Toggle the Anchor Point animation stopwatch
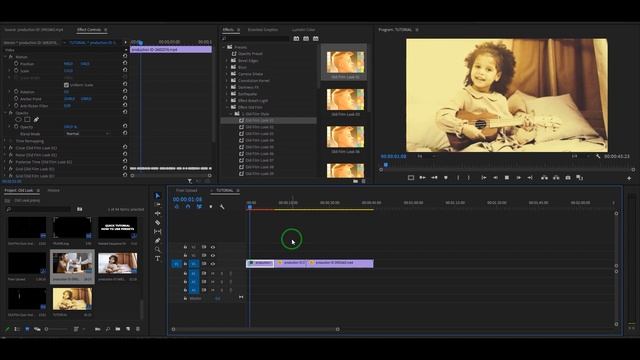The width and height of the screenshot is (640, 360). 16,99
